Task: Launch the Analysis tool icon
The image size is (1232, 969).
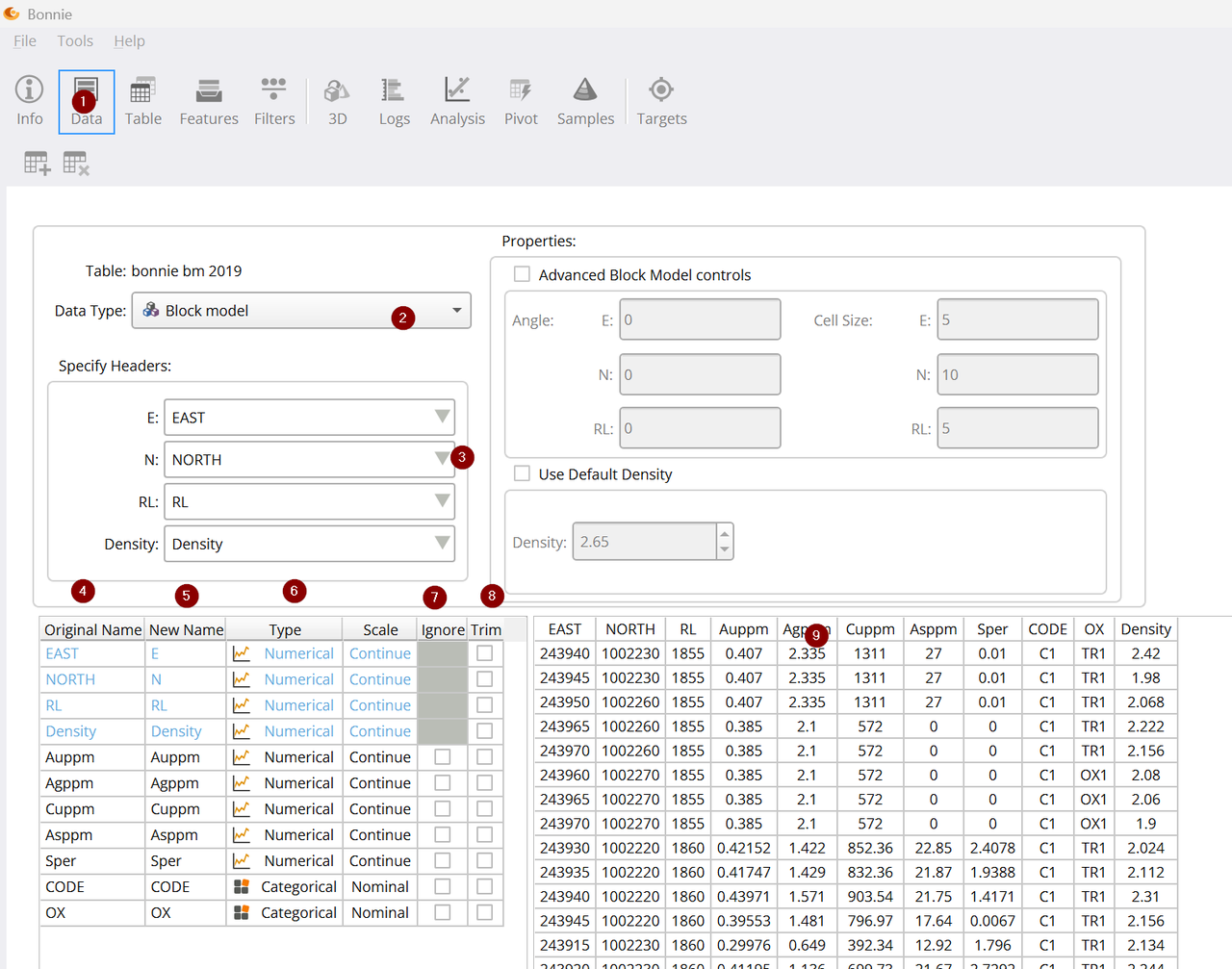Action: pyautogui.click(x=457, y=101)
